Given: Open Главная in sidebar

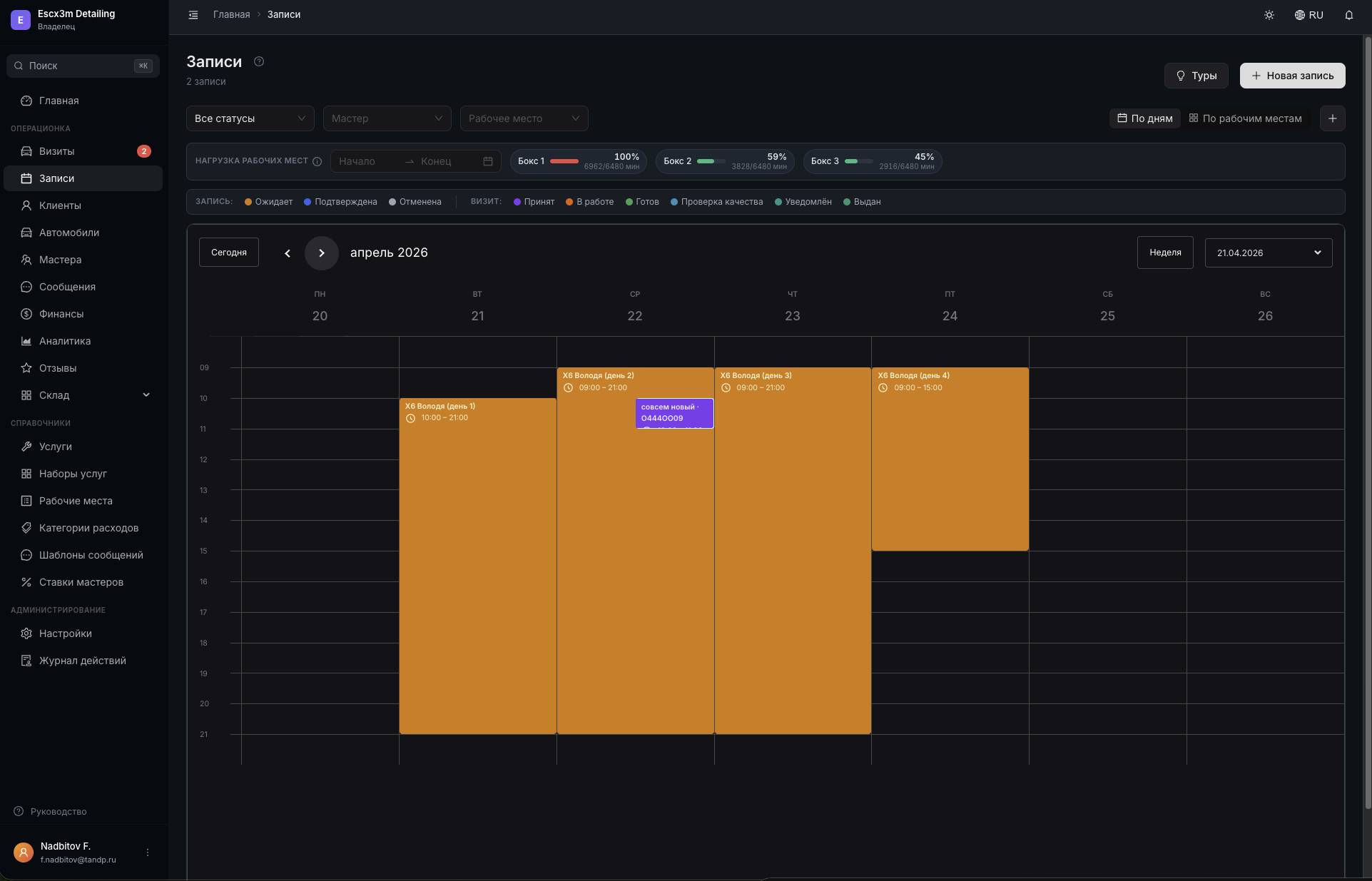Looking at the screenshot, I should click(x=83, y=101).
